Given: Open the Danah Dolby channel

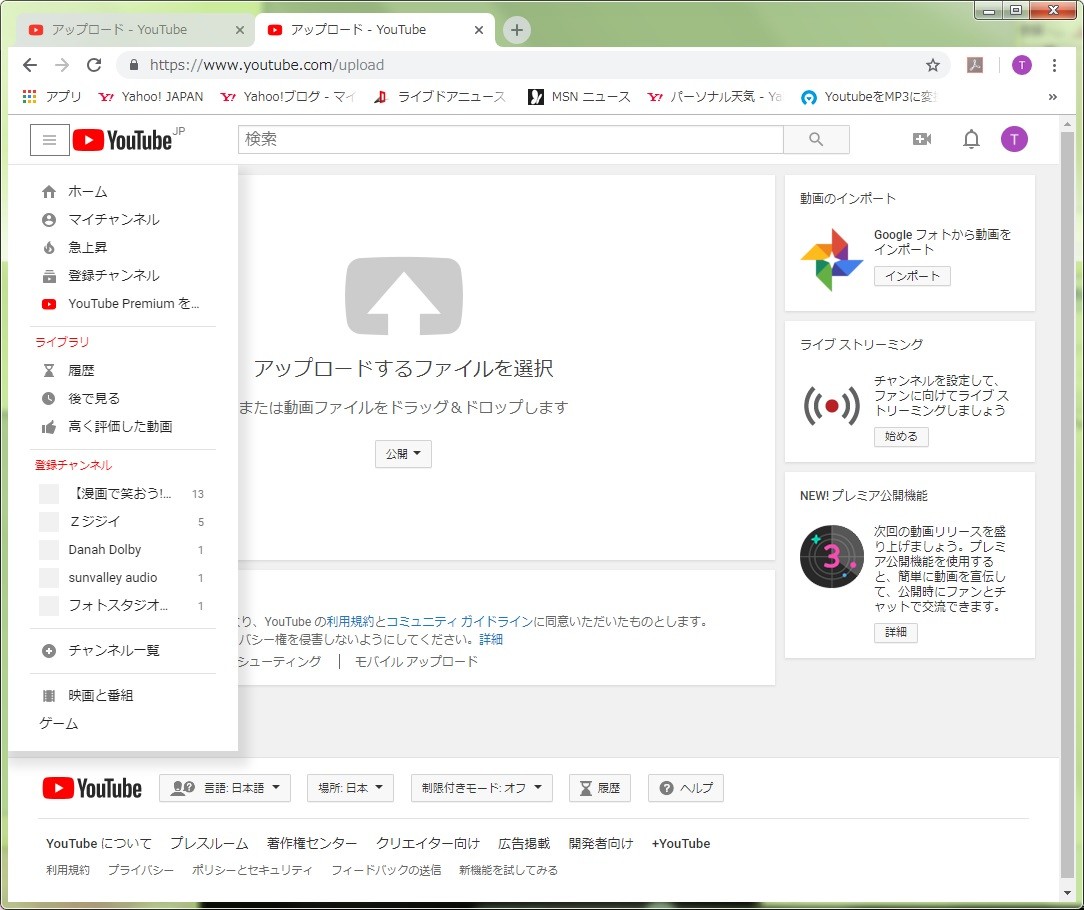Looking at the screenshot, I should point(123,550).
